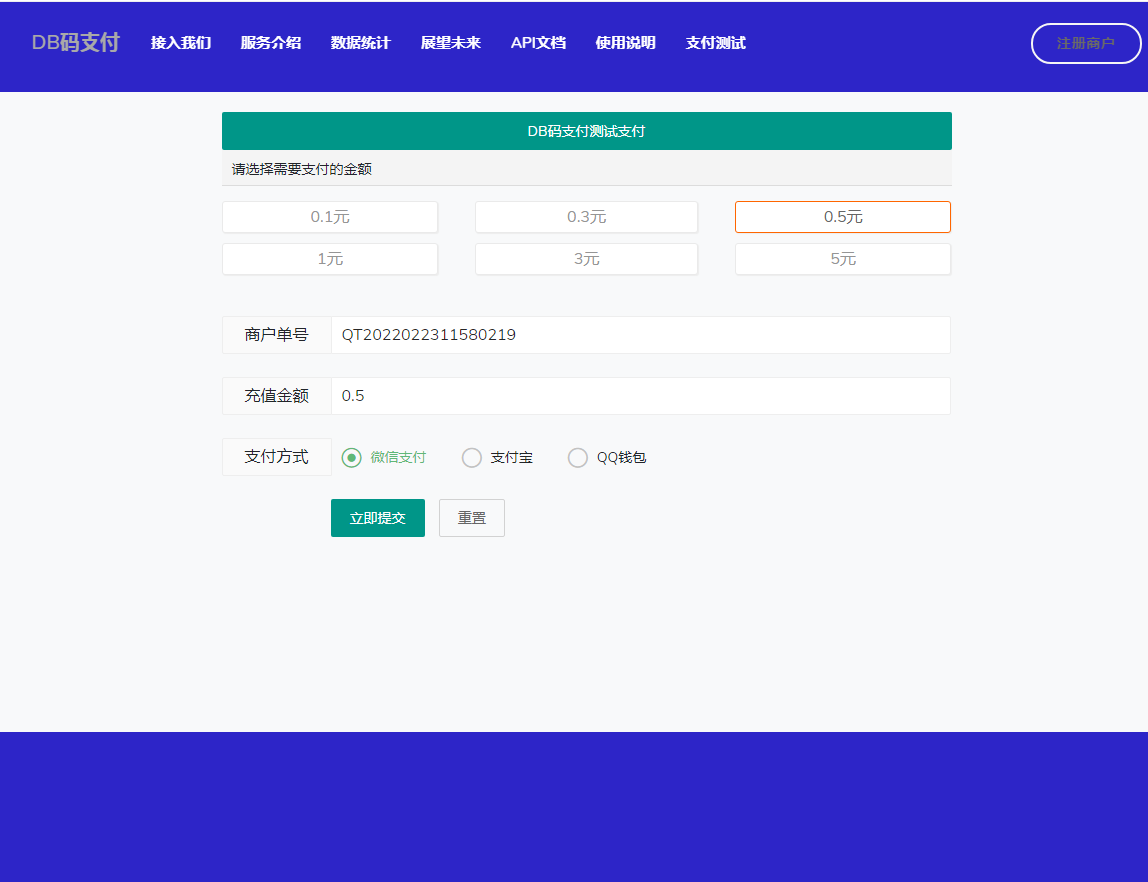The image size is (1148, 882).
Task: Select the 支付测试 navigation item
Action: [x=716, y=43]
